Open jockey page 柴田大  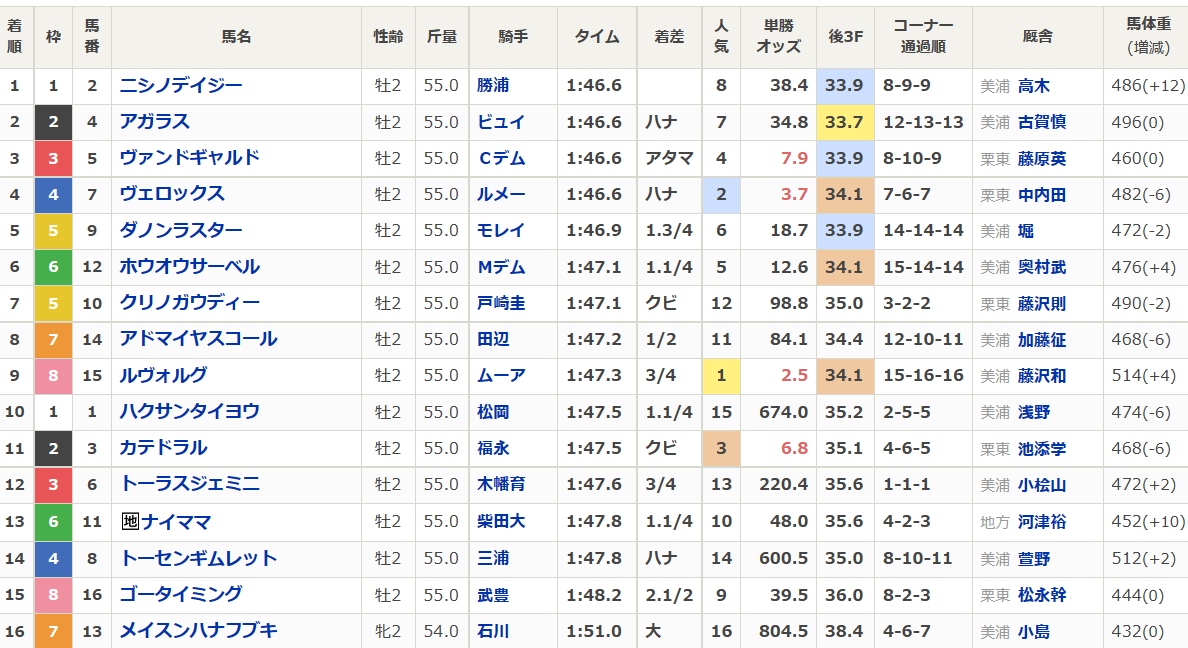[501, 521]
